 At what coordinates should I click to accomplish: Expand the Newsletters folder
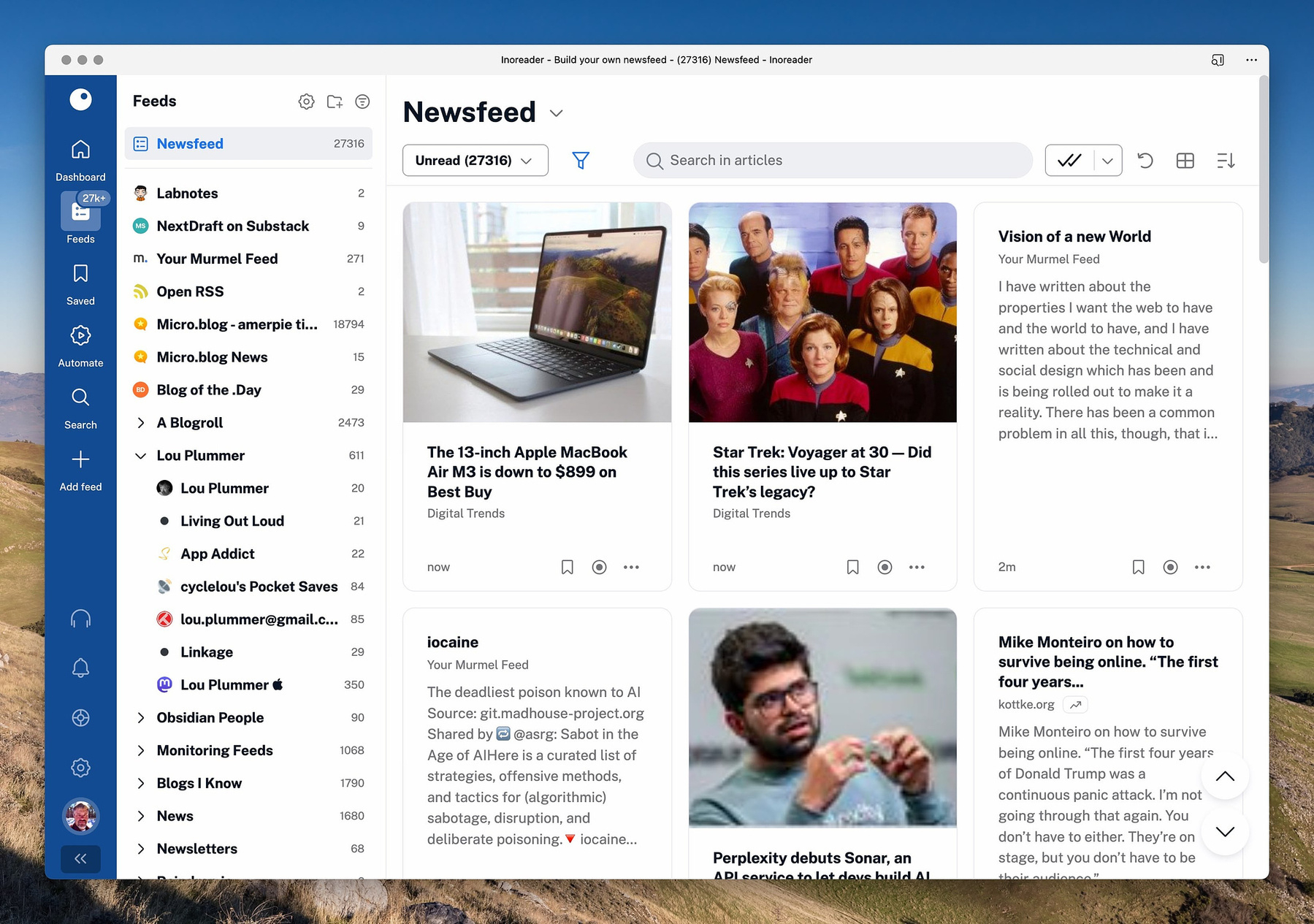[x=141, y=849]
